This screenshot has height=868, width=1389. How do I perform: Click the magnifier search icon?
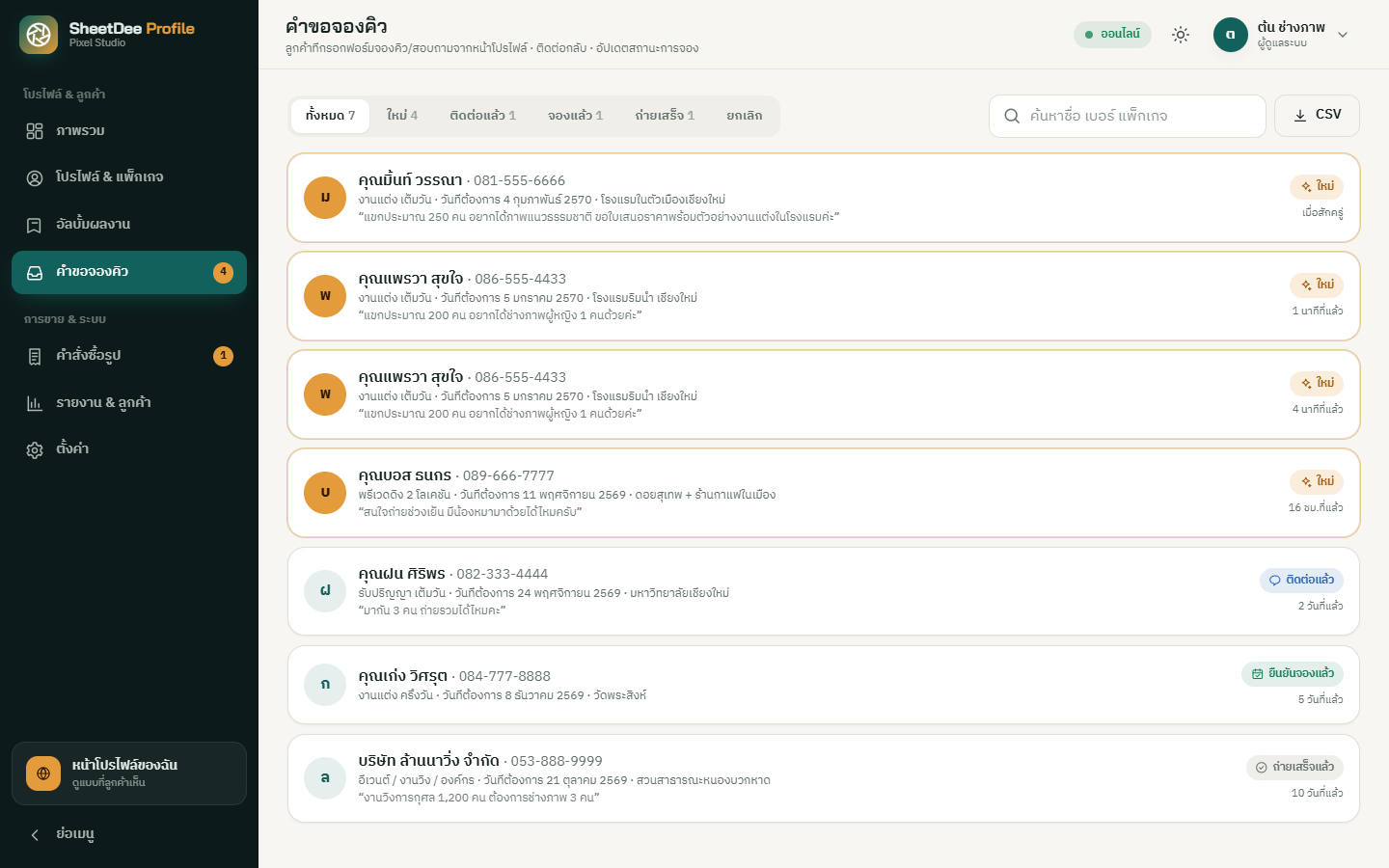click(1012, 116)
